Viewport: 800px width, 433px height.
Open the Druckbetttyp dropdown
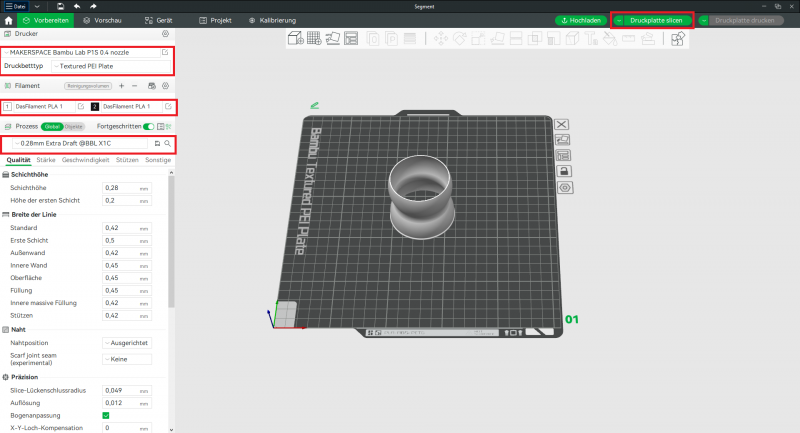click(110, 66)
